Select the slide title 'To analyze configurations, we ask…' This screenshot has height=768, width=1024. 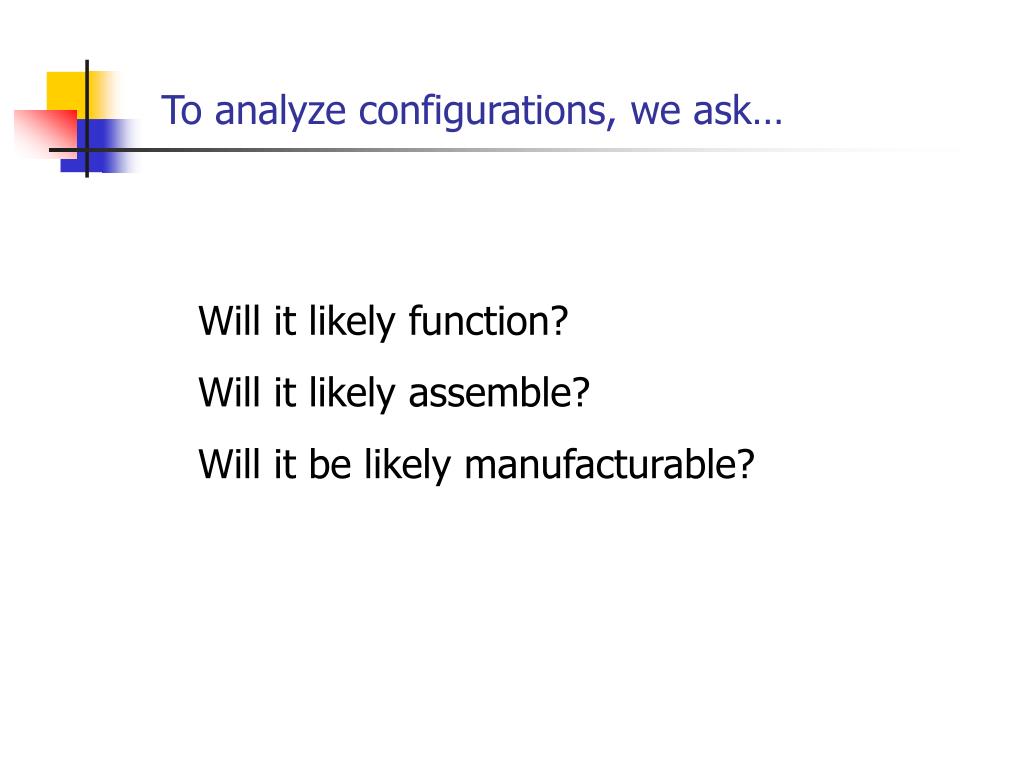[x=472, y=110]
